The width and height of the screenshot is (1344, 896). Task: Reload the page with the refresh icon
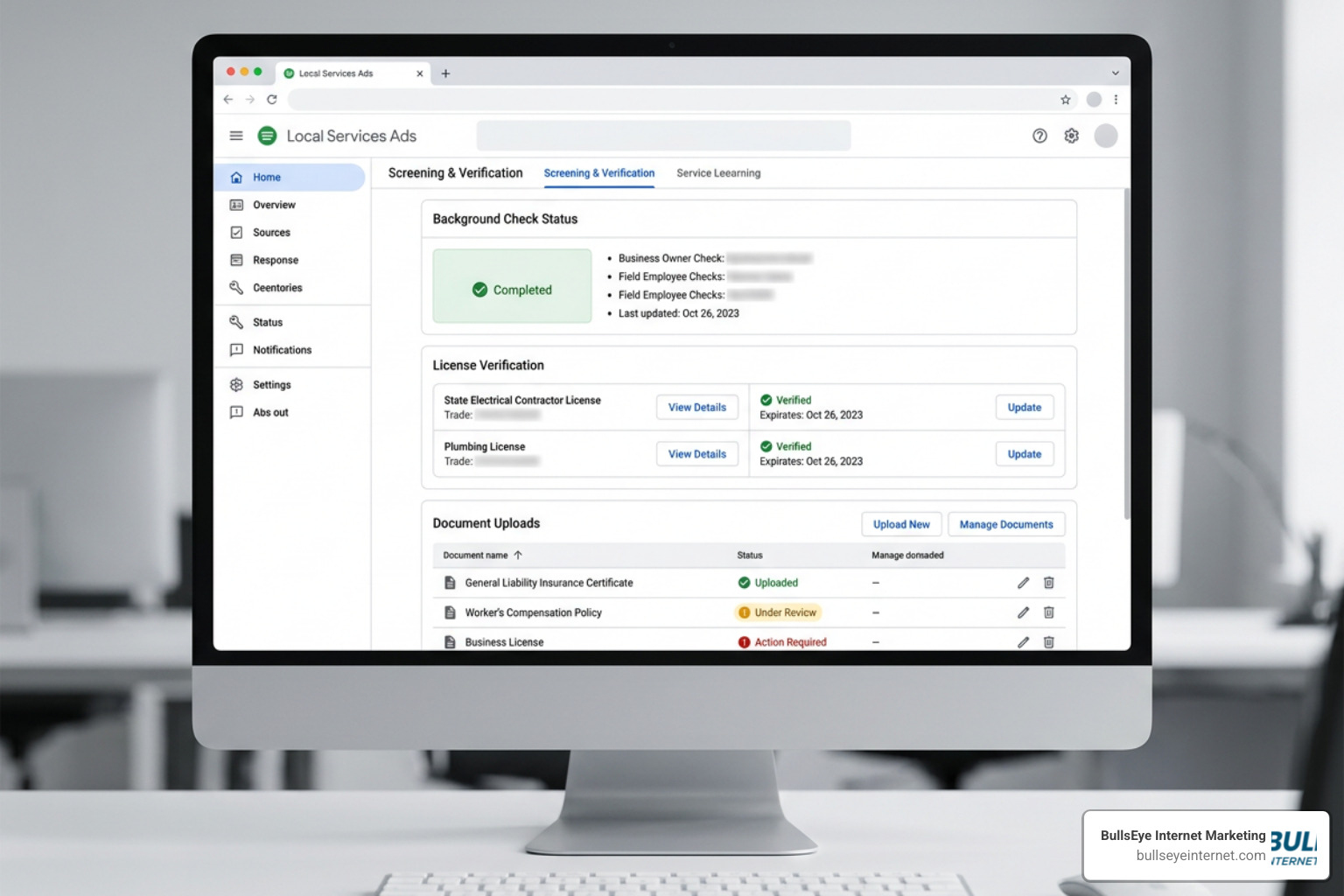click(x=272, y=100)
